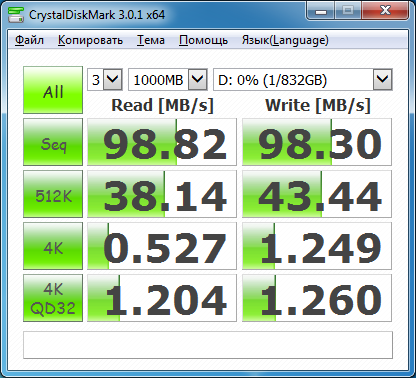Start the 512K random test
The height and width of the screenshot is (378, 416).
click(x=53, y=194)
